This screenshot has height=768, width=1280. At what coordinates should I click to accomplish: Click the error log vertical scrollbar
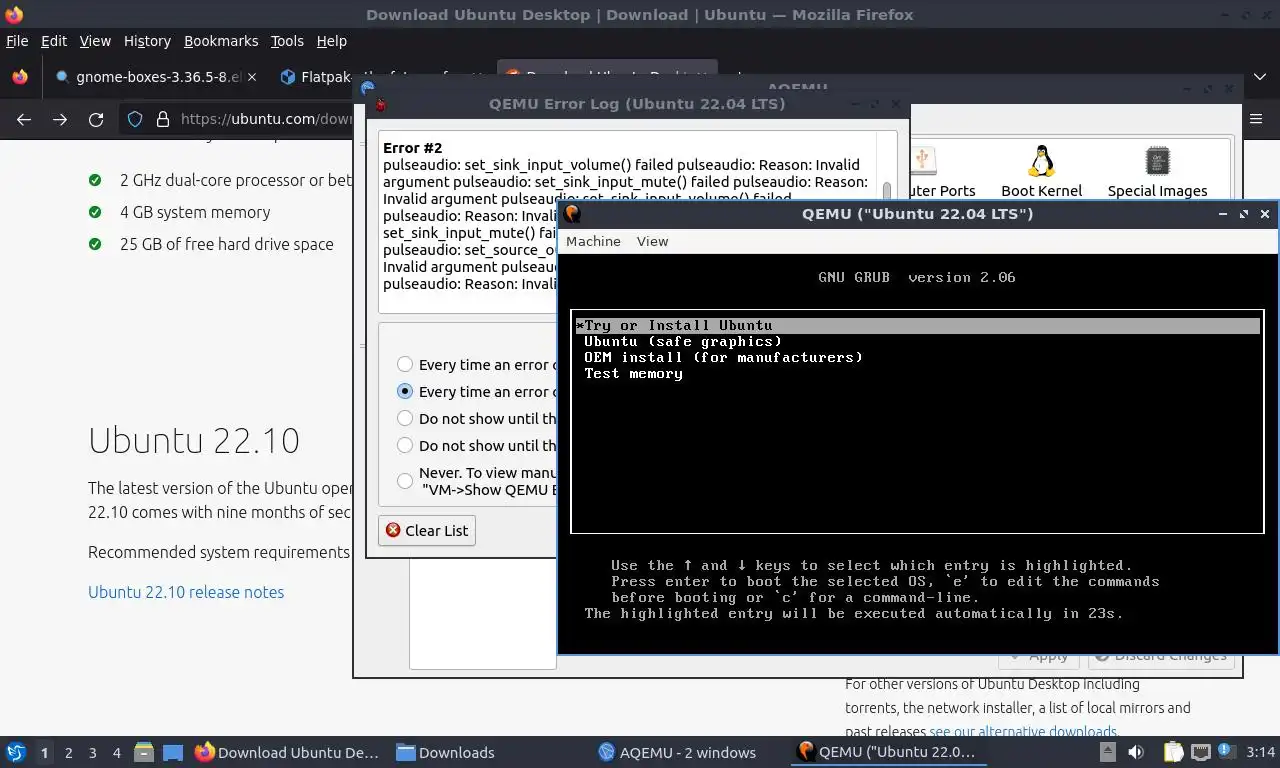pos(887,192)
